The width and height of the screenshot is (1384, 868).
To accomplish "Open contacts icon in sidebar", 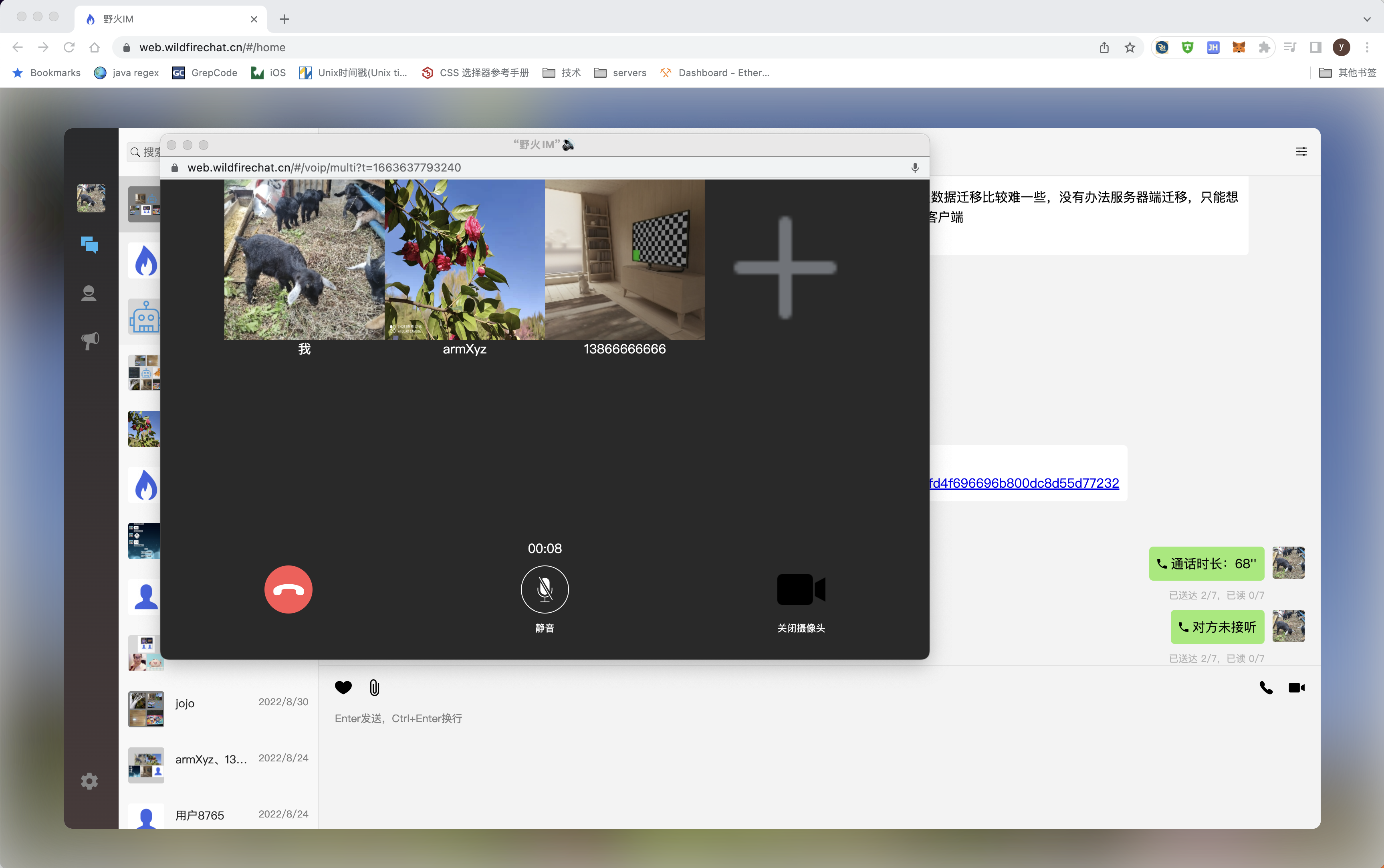I will click(89, 293).
